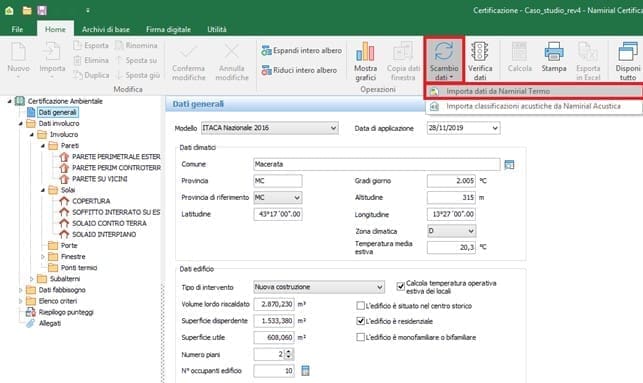
Task: Click the Calcola calculator icon
Action: click(520, 52)
